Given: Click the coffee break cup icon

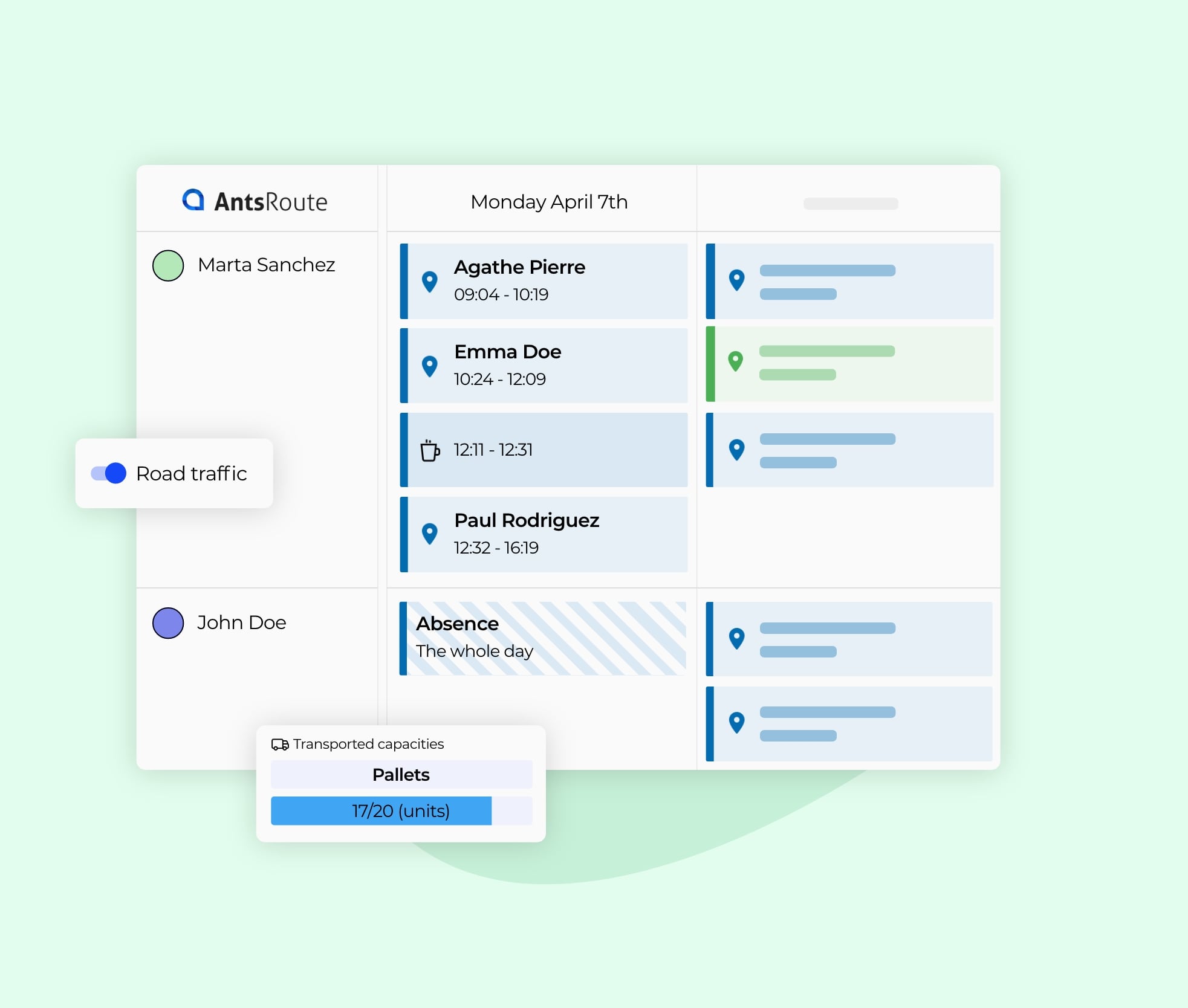Looking at the screenshot, I should coord(429,450).
